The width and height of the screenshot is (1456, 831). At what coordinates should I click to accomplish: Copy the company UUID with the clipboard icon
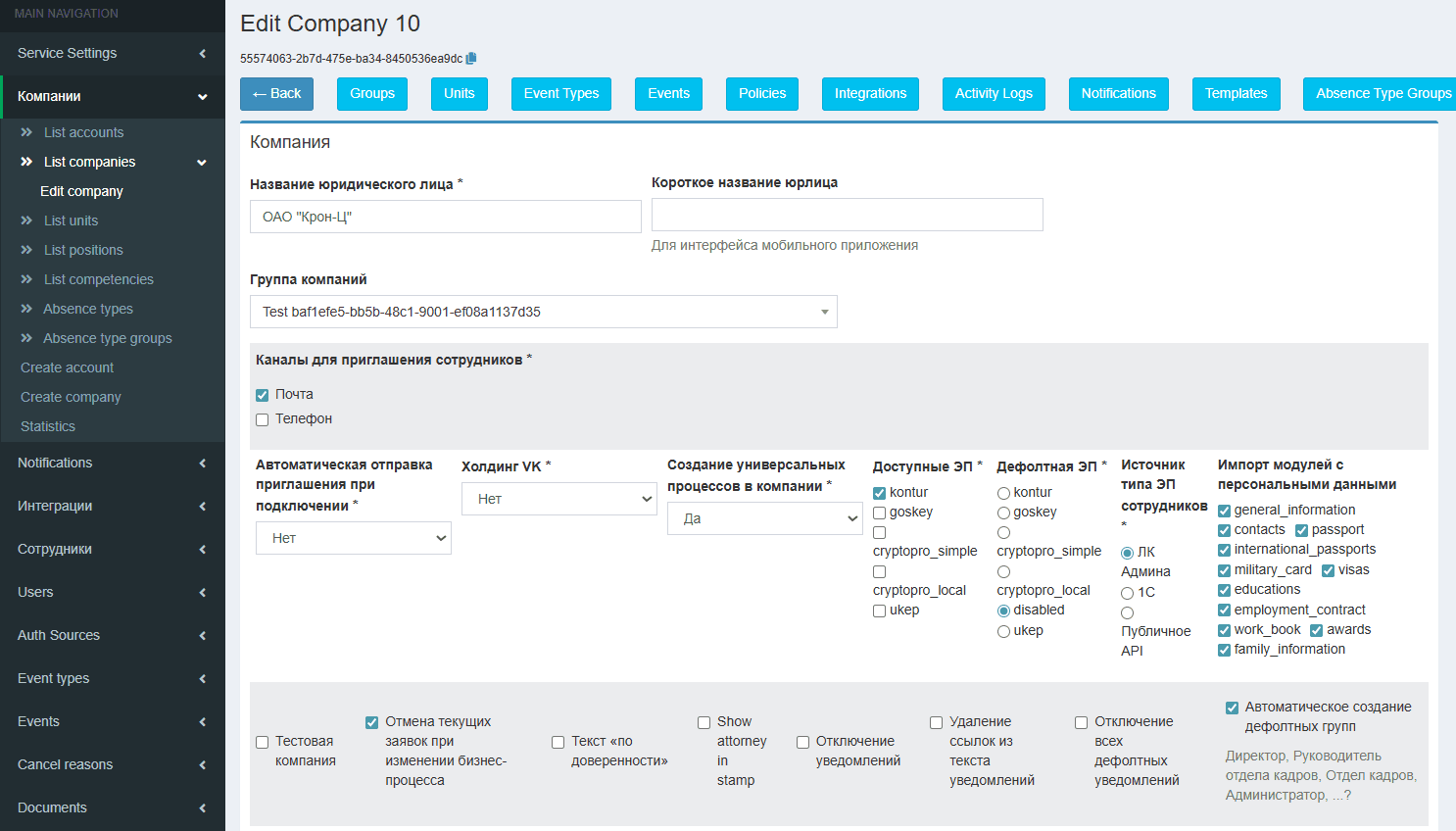[471, 59]
